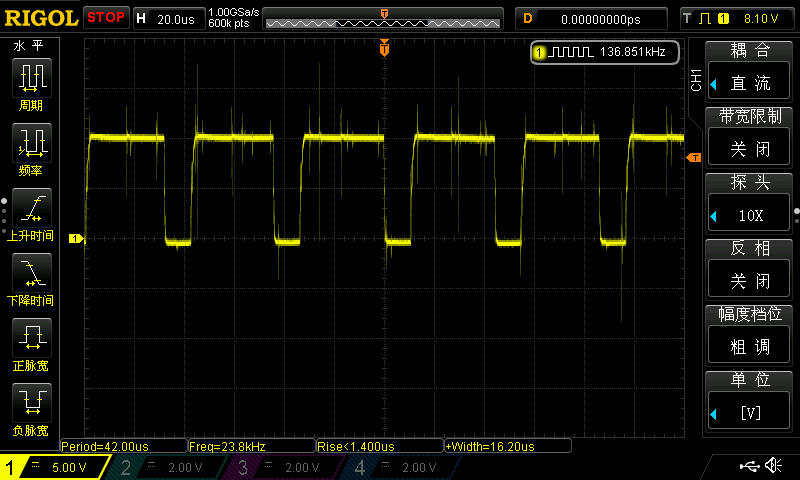This screenshot has height=480, width=800.
Task: Select channel 1 5.00 V tab
Action: tap(55, 467)
